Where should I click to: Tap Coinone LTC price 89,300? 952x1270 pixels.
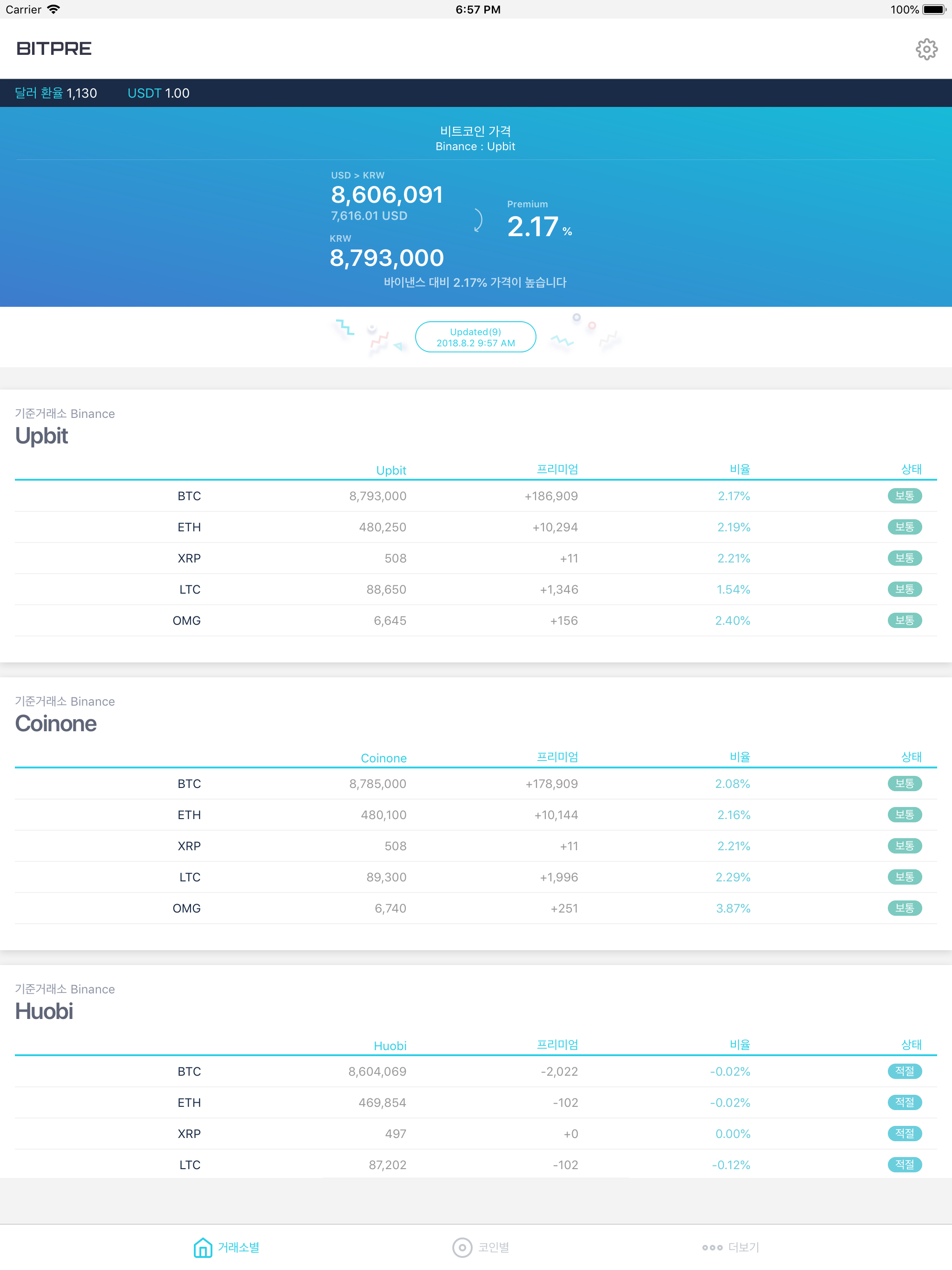(x=386, y=877)
